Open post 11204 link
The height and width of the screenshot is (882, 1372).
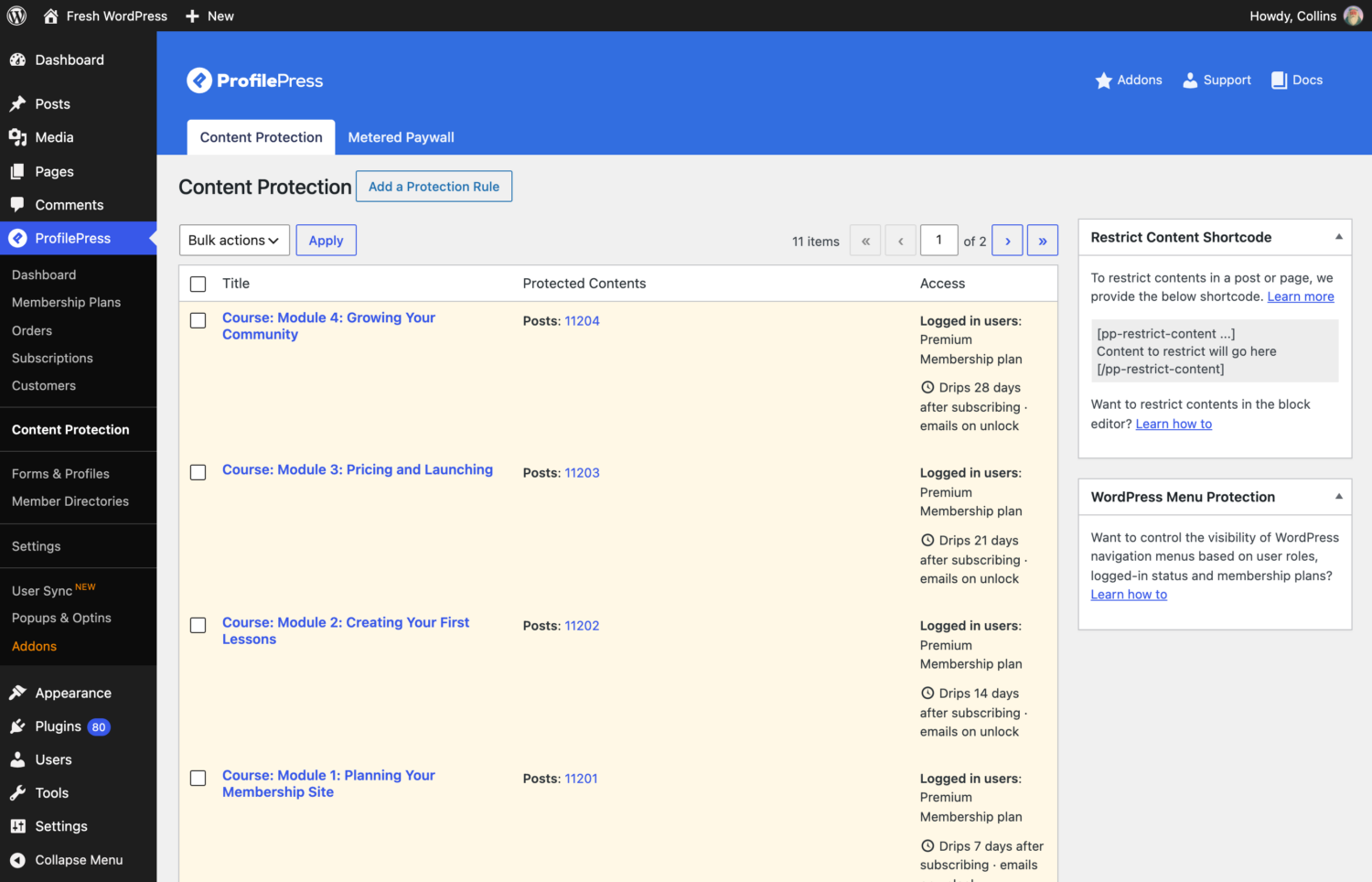[x=582, y=321]
